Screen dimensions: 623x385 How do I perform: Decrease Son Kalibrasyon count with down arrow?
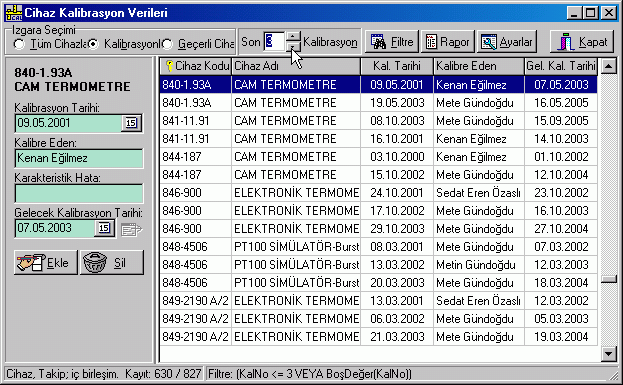click(x=293, y=46)
